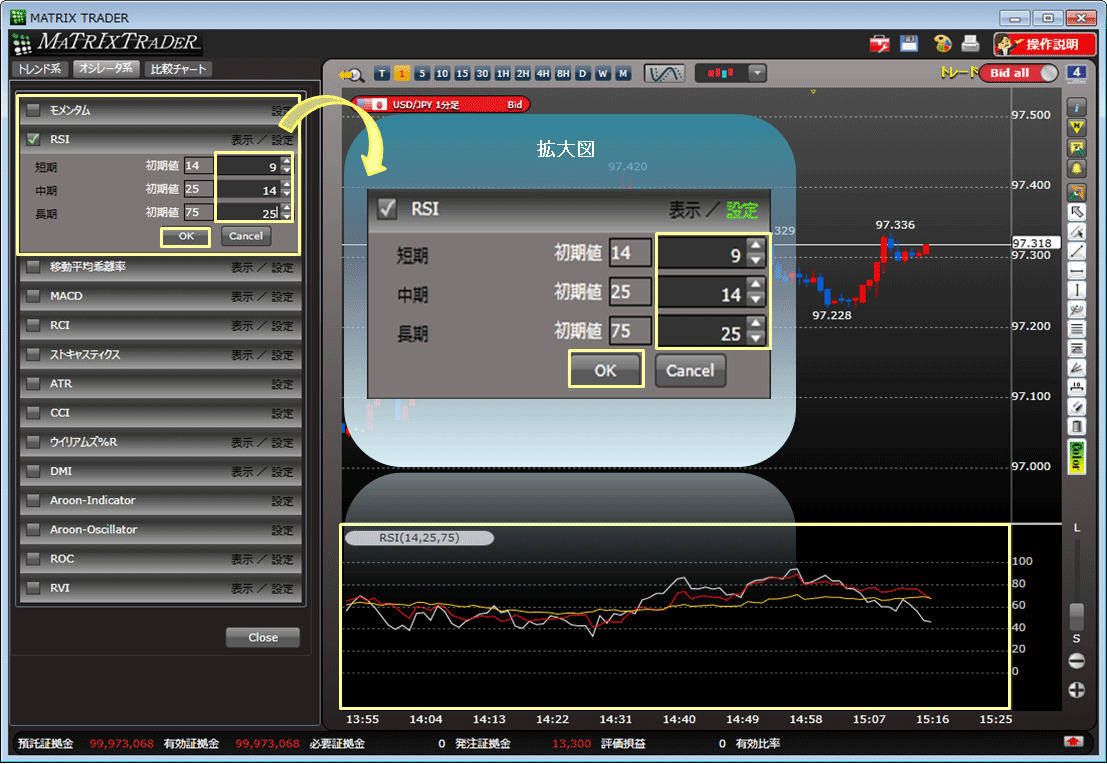
Task: Click 表示 on the ROC row
Action: (x=241, y=559)
